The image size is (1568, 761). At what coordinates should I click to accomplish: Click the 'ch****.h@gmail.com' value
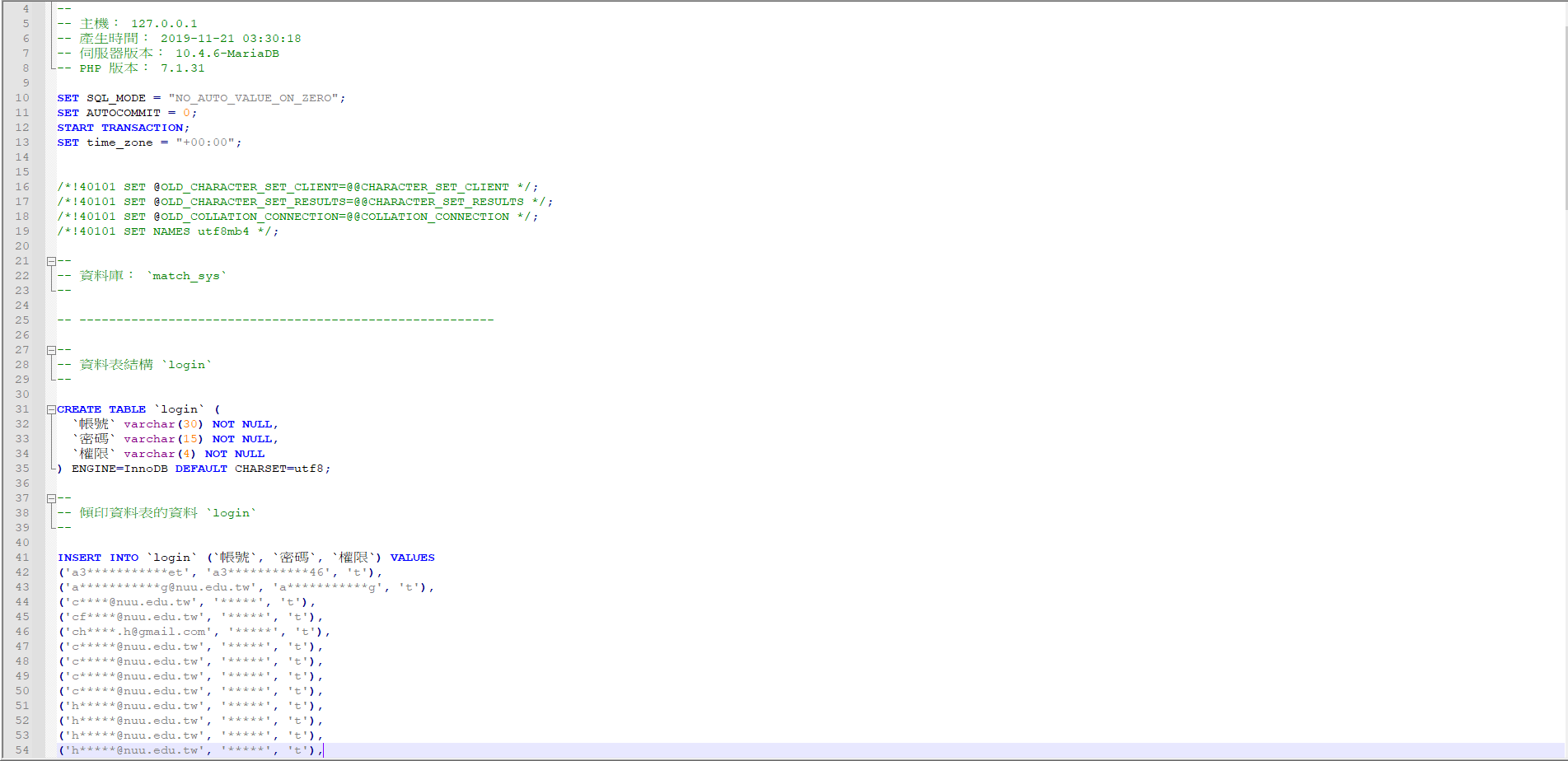(138, 632)
